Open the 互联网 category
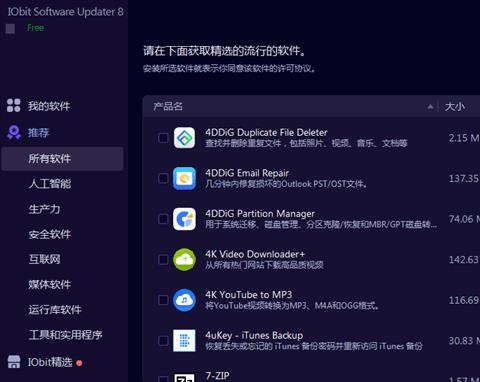This screenshot has height=382, width=480. pyautogui.click(x=44, y=259)
